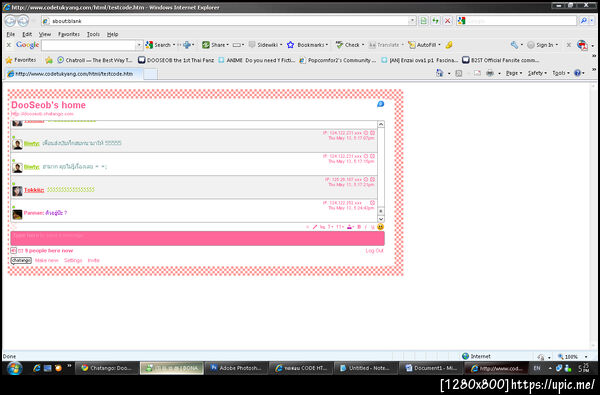Click the chat scrollbar up arrow
This screenshot has height=395, width=600.
[381, 124]
